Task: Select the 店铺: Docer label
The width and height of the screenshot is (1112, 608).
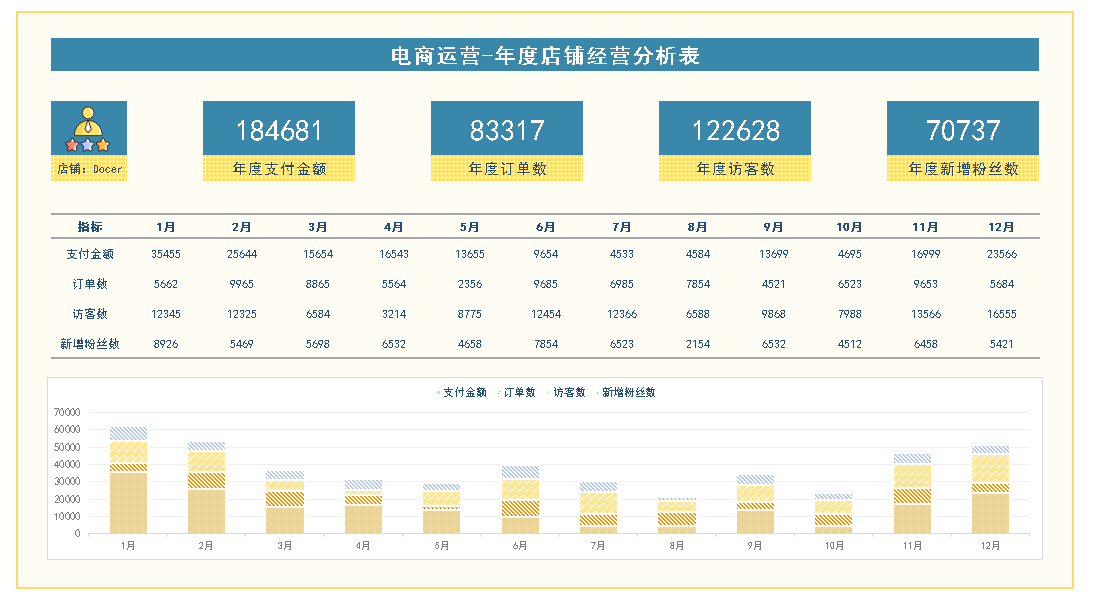Action: [x=89, y=169]
